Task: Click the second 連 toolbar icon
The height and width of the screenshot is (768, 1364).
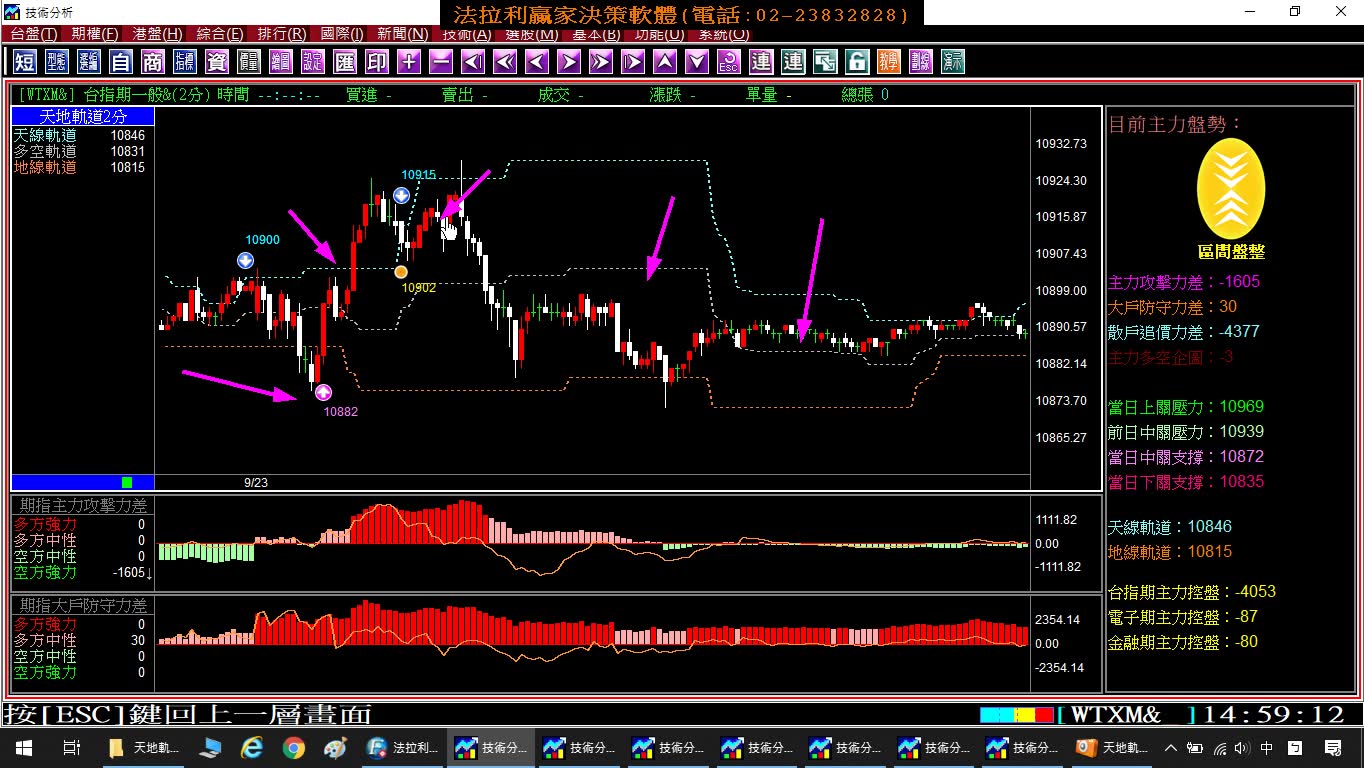Action: 793,61
